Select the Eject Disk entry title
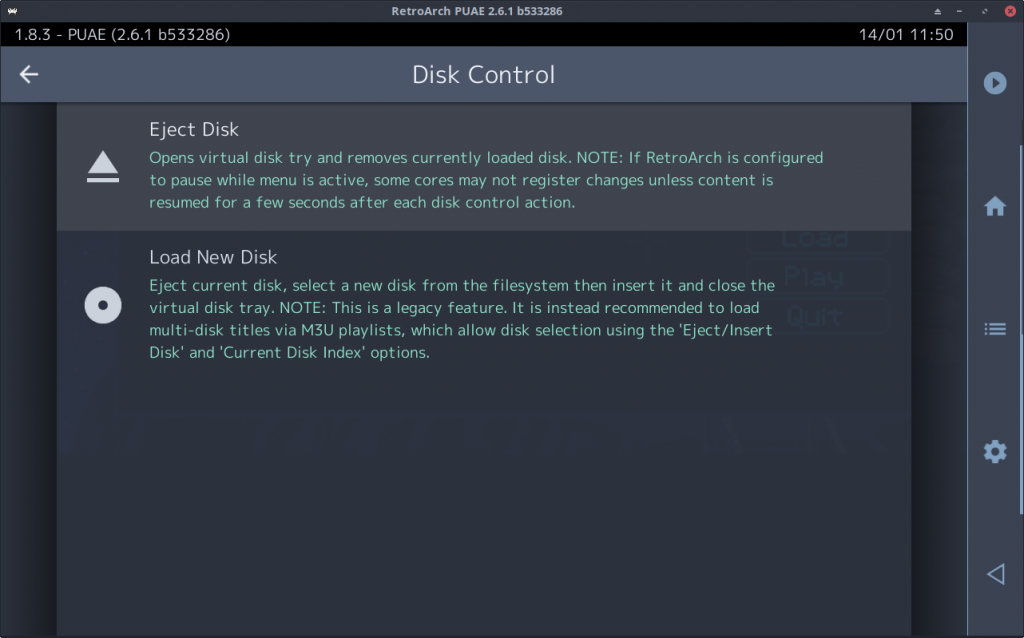This screenshot has height=638, width=1024. 194,129
